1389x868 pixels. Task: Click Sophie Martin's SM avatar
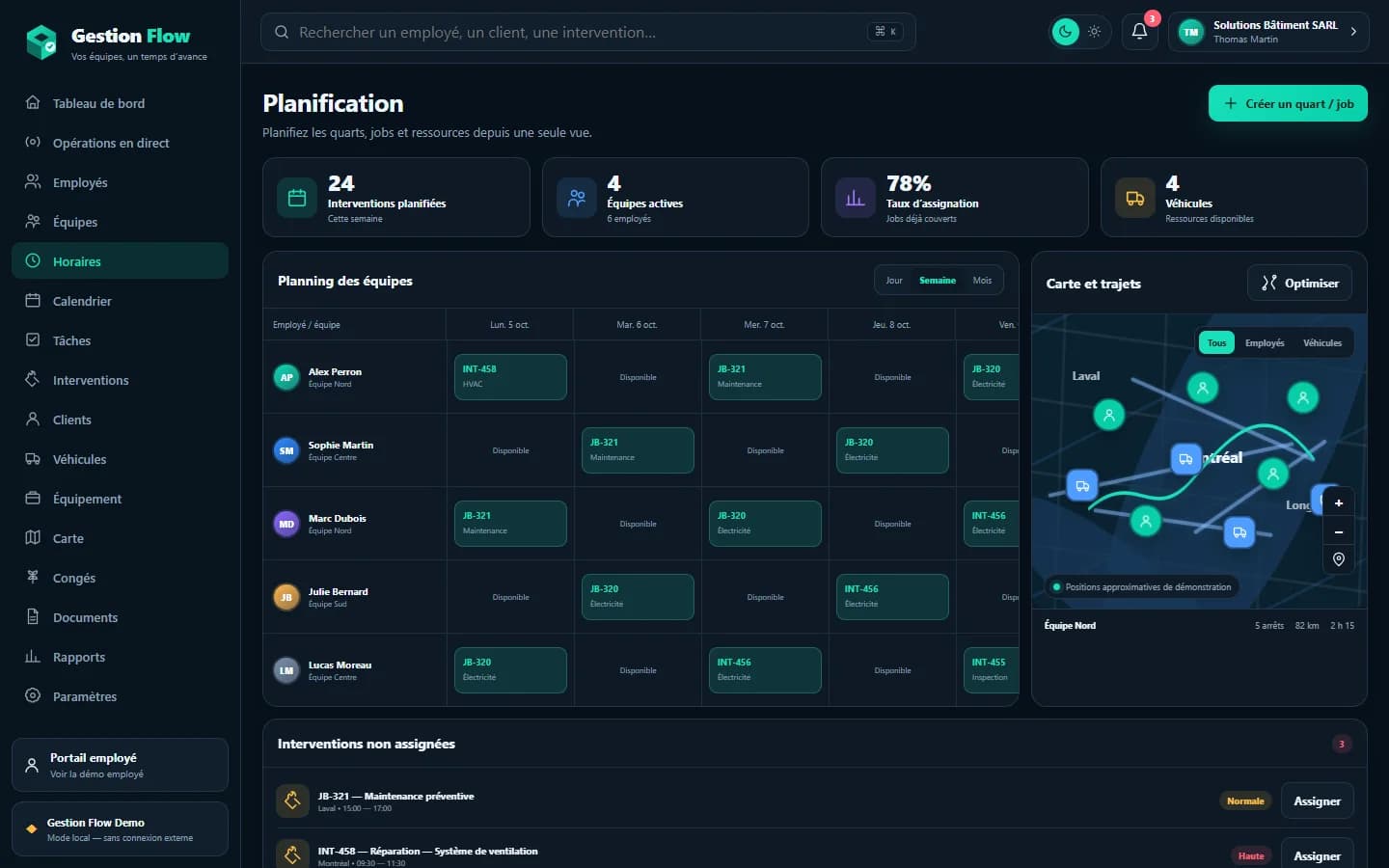point(286,450)
